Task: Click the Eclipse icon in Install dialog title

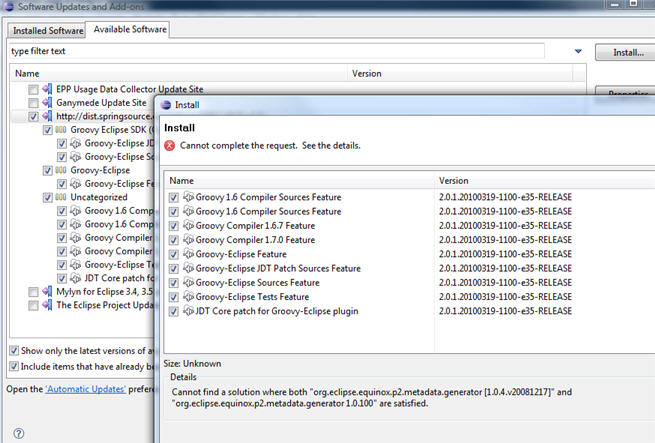Action: tap(166, 105)
